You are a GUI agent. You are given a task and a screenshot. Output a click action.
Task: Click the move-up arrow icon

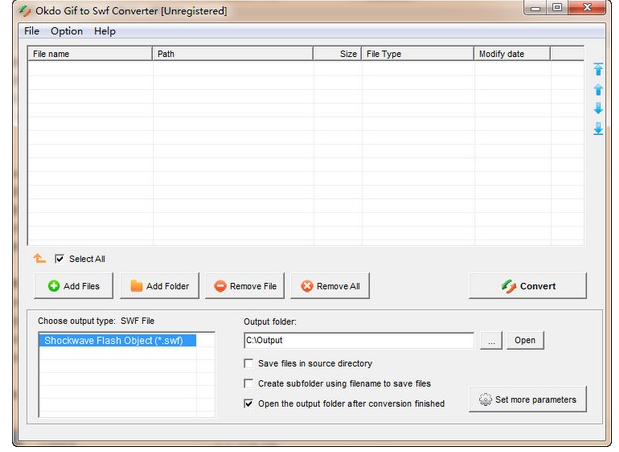coord(598,90)
